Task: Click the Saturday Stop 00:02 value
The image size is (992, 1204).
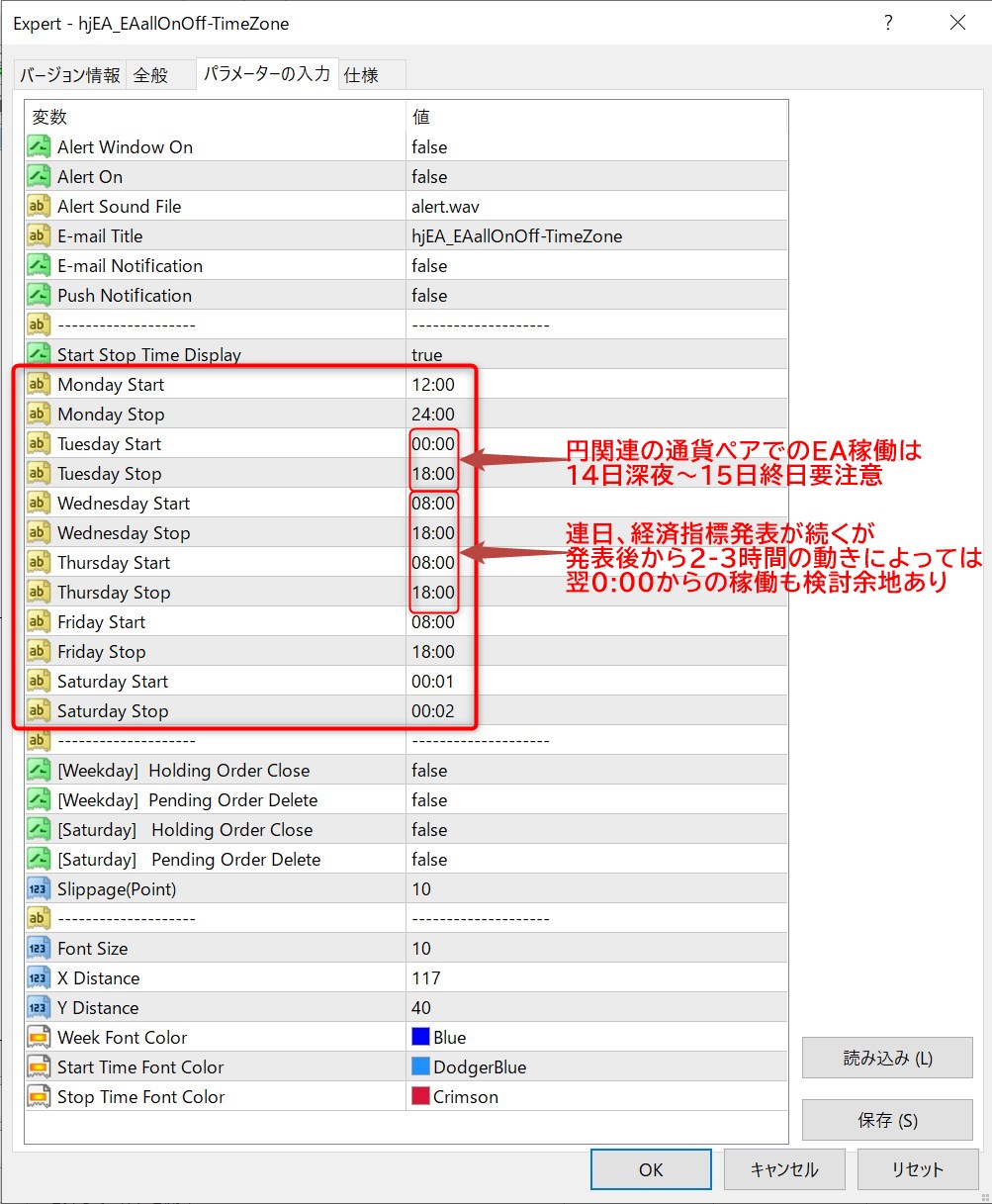Action: (x=433, y=711)
